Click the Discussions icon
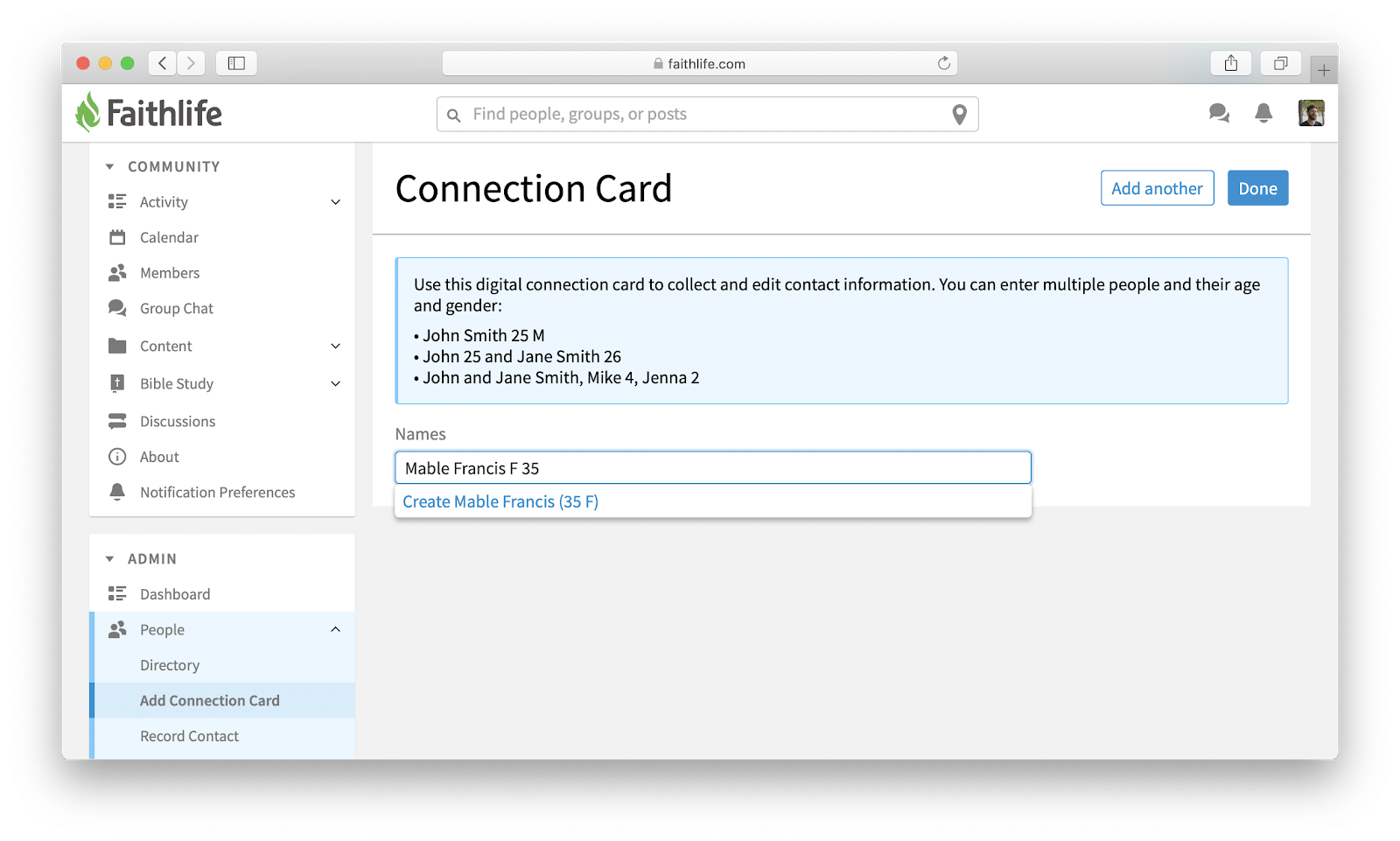Viewport: 1400px width, 841px height. tap(117, 421)
